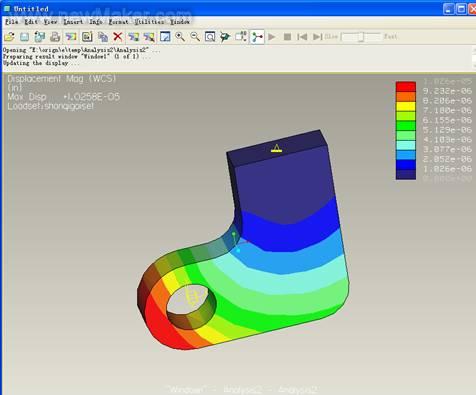476x395 pixels.
Task: Click the step back animation button
Action: pyautogui.click(x=302, y=37)
